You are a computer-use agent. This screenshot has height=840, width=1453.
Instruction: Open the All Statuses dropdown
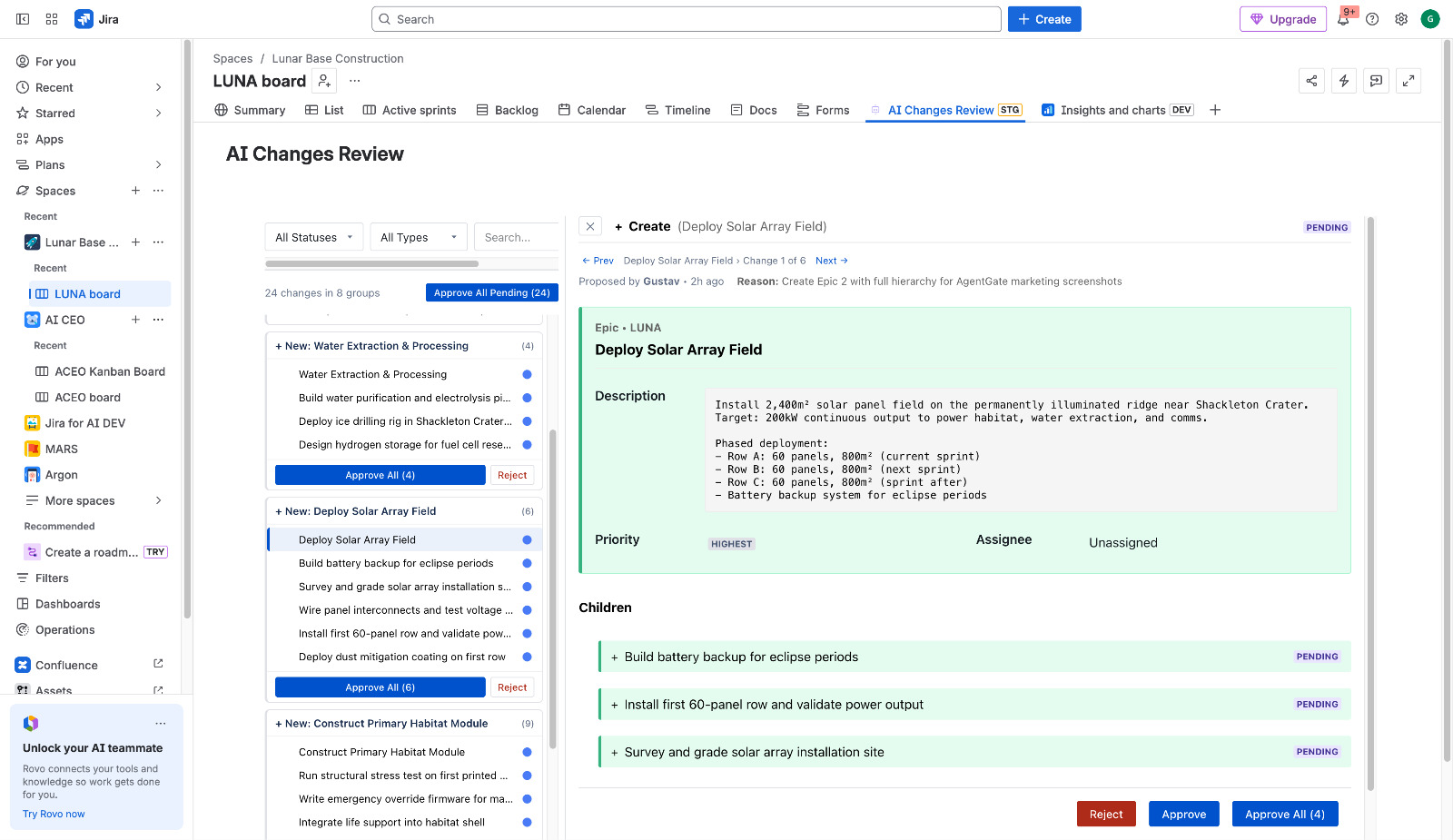(x=314, y=237)
